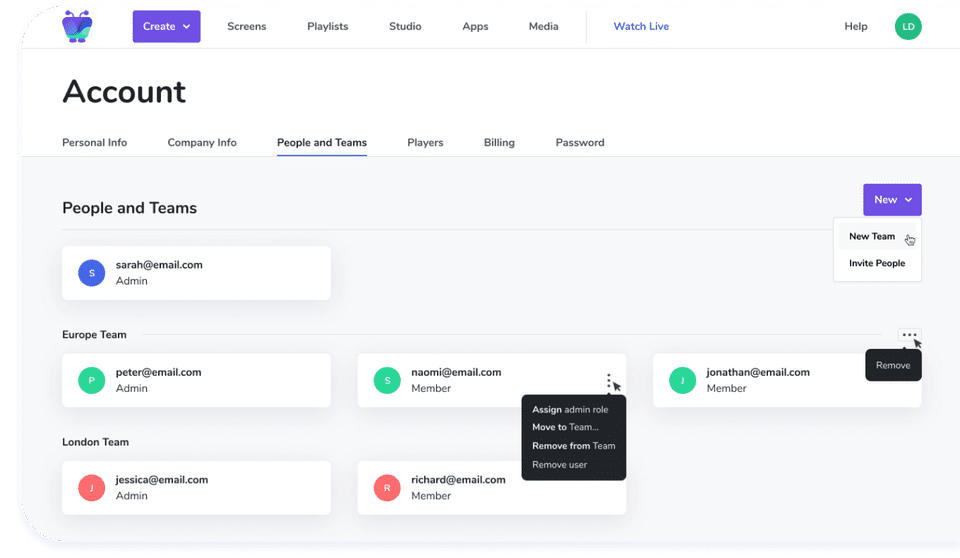Click the Watch Live link
Image resolution: width=960 pixels, height=558 pixels.
coord(641,26)
